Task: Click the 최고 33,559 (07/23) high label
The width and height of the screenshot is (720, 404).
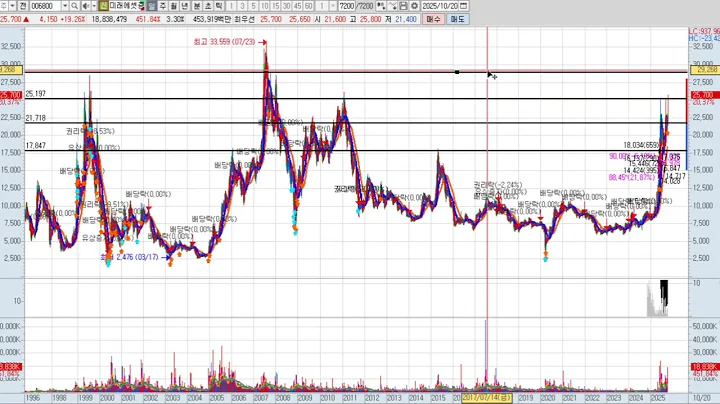Action: pyautogui.click(x=224, y=42)
